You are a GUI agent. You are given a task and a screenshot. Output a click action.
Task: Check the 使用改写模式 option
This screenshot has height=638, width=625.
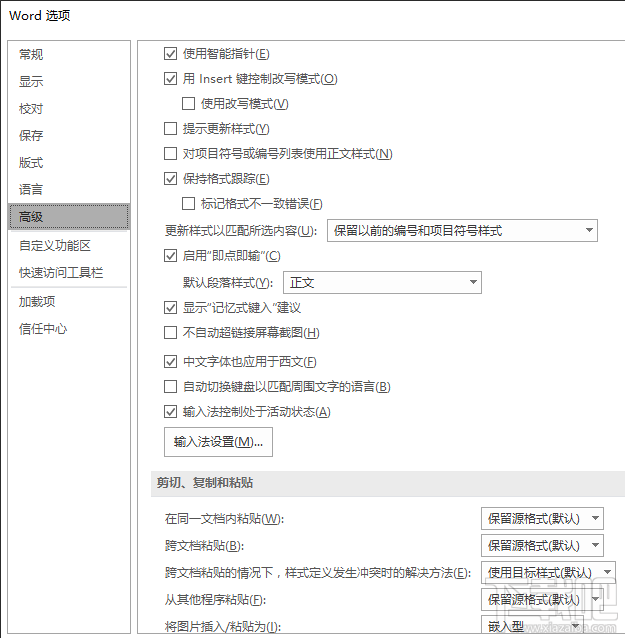click(x=188, y=104)
